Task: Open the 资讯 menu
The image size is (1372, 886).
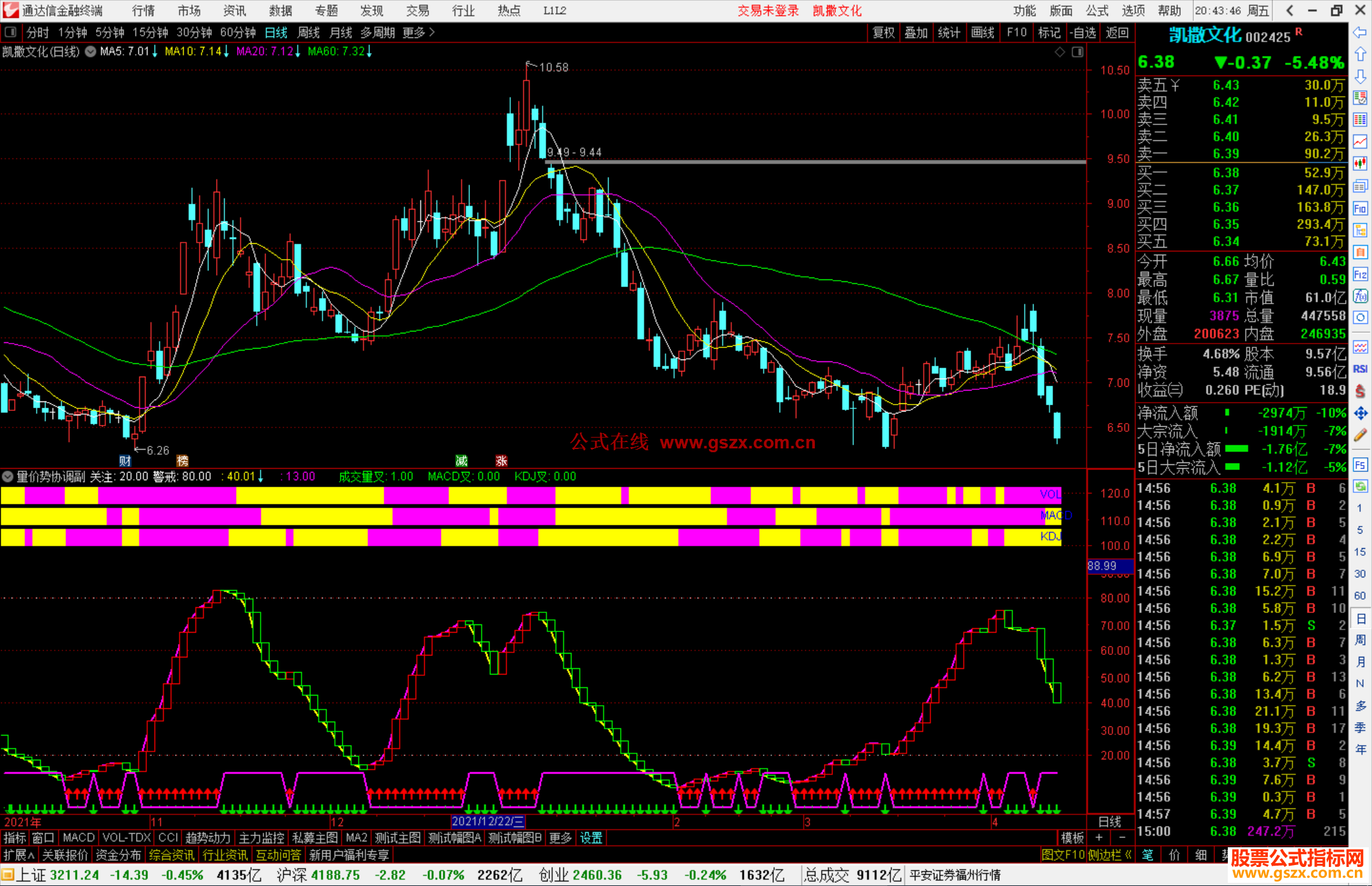Action: (234, 10)
